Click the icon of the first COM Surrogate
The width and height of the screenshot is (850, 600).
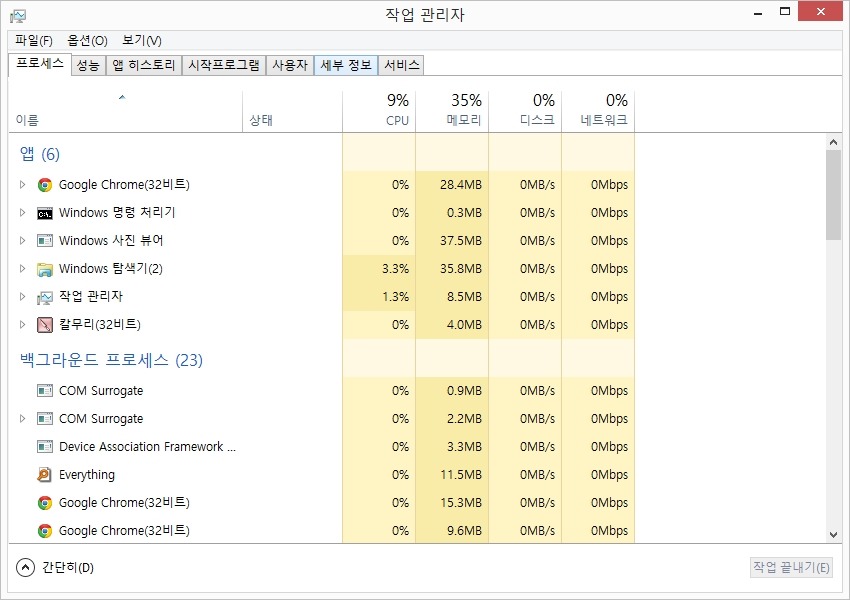tap(44, 391)
